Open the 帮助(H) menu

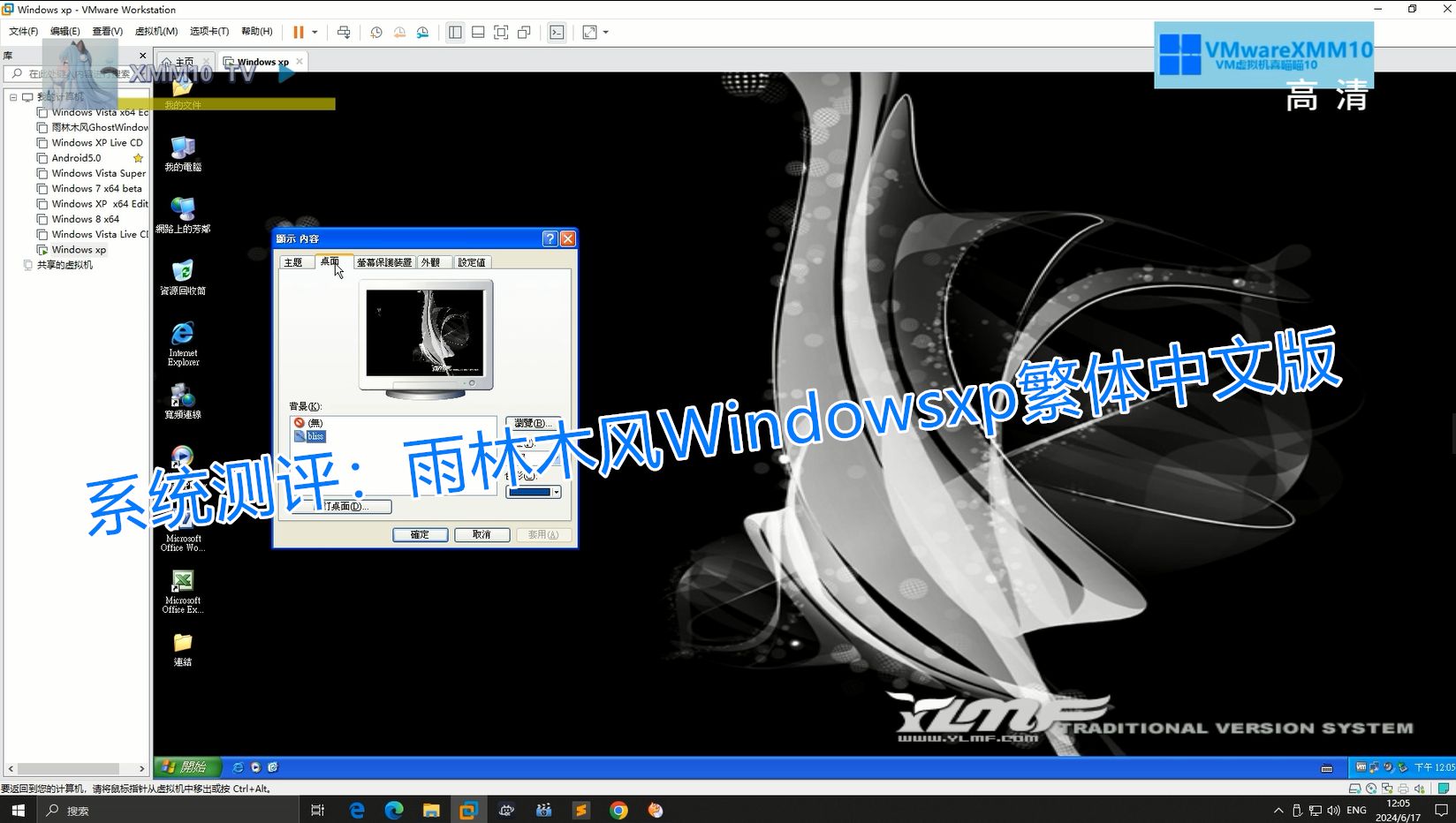point(257,31)
